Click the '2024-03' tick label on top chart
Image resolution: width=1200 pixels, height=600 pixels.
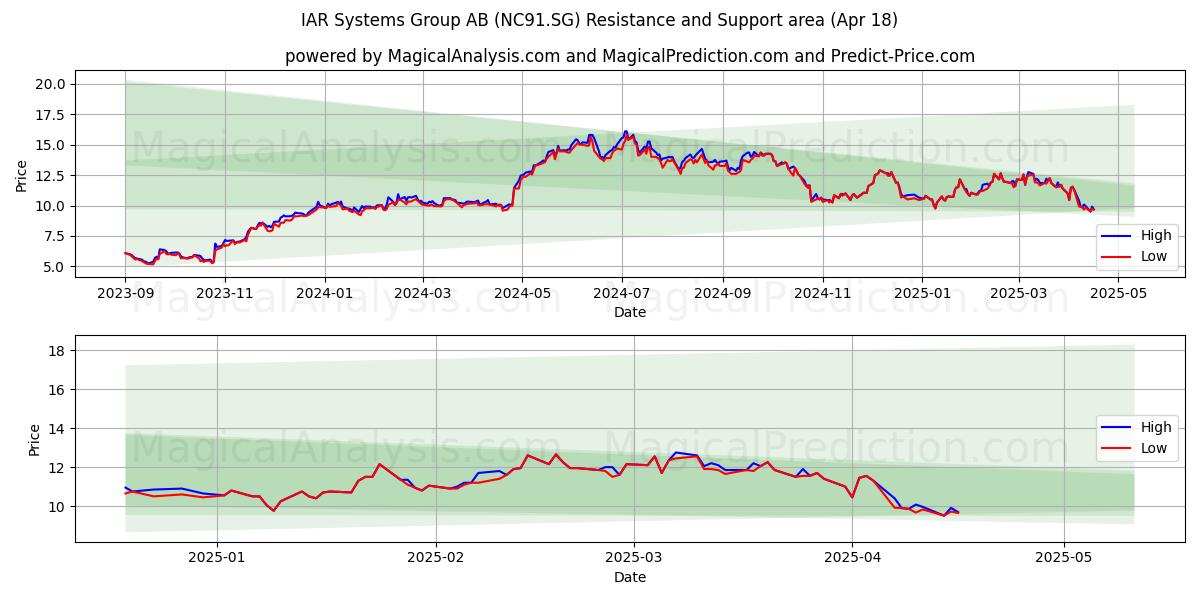(422, 295)
